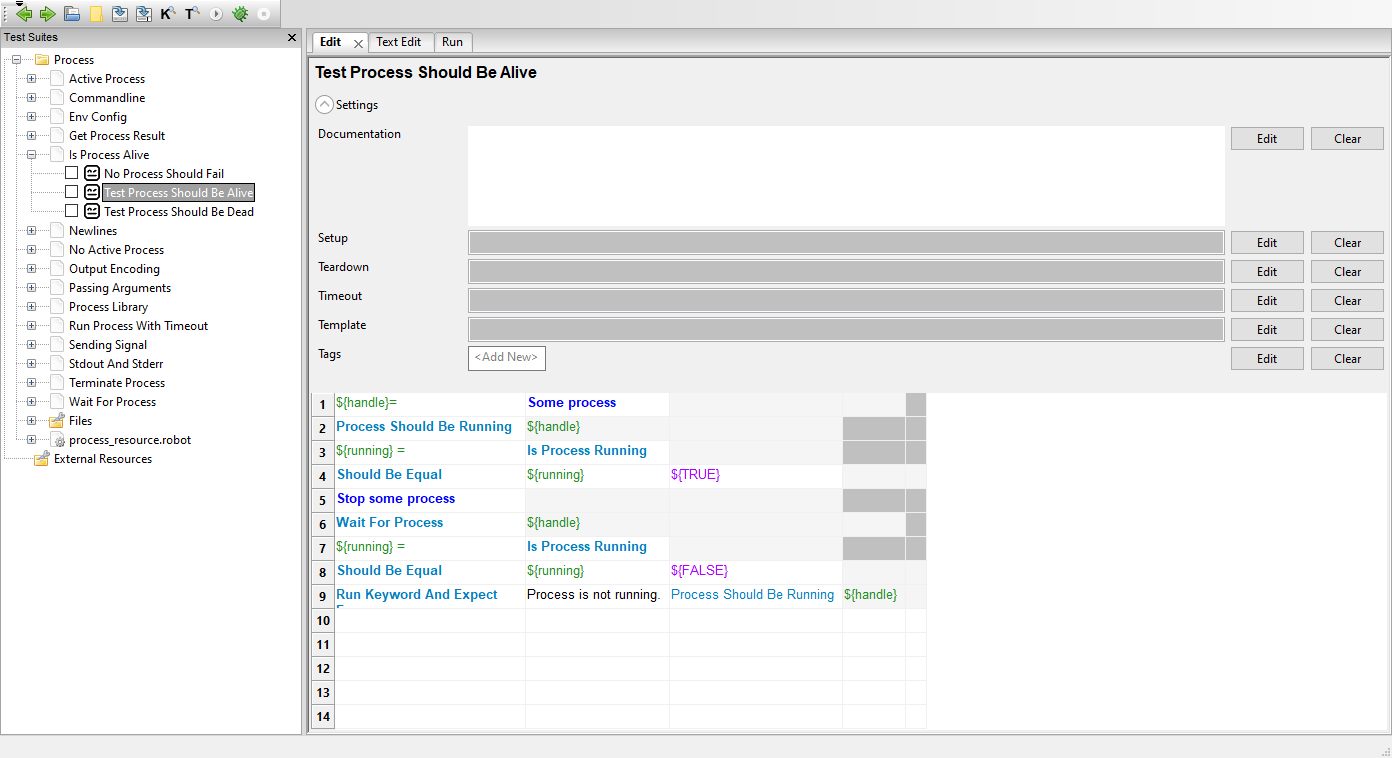Click the <Add New> tag field
This screenshot has width=1392, height=758.
coord(507,358)
